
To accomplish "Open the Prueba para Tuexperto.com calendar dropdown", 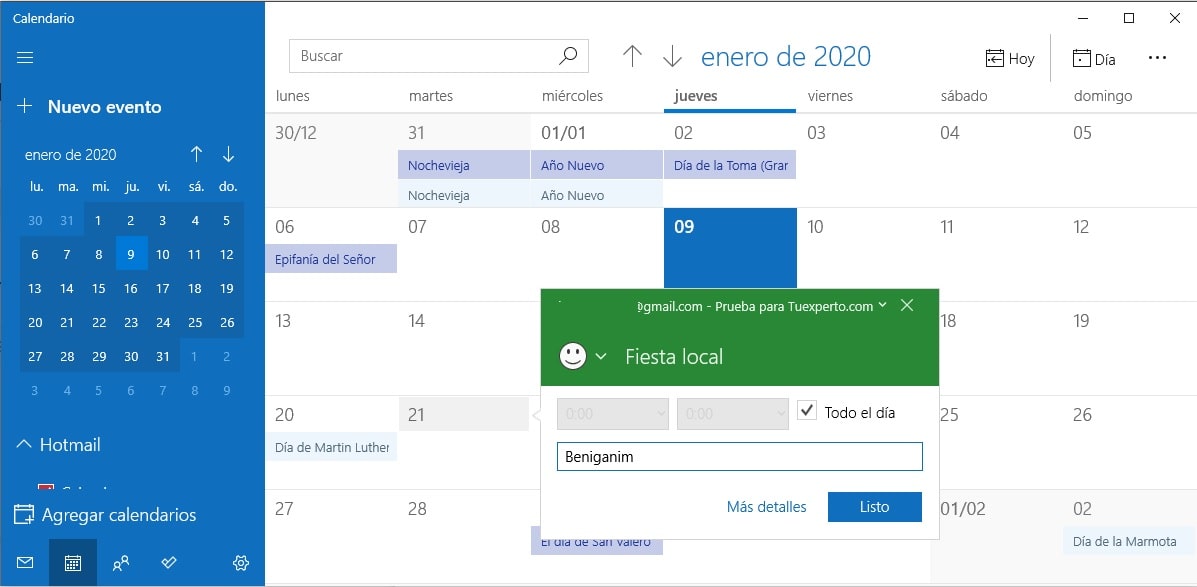I will coord(880,306).
